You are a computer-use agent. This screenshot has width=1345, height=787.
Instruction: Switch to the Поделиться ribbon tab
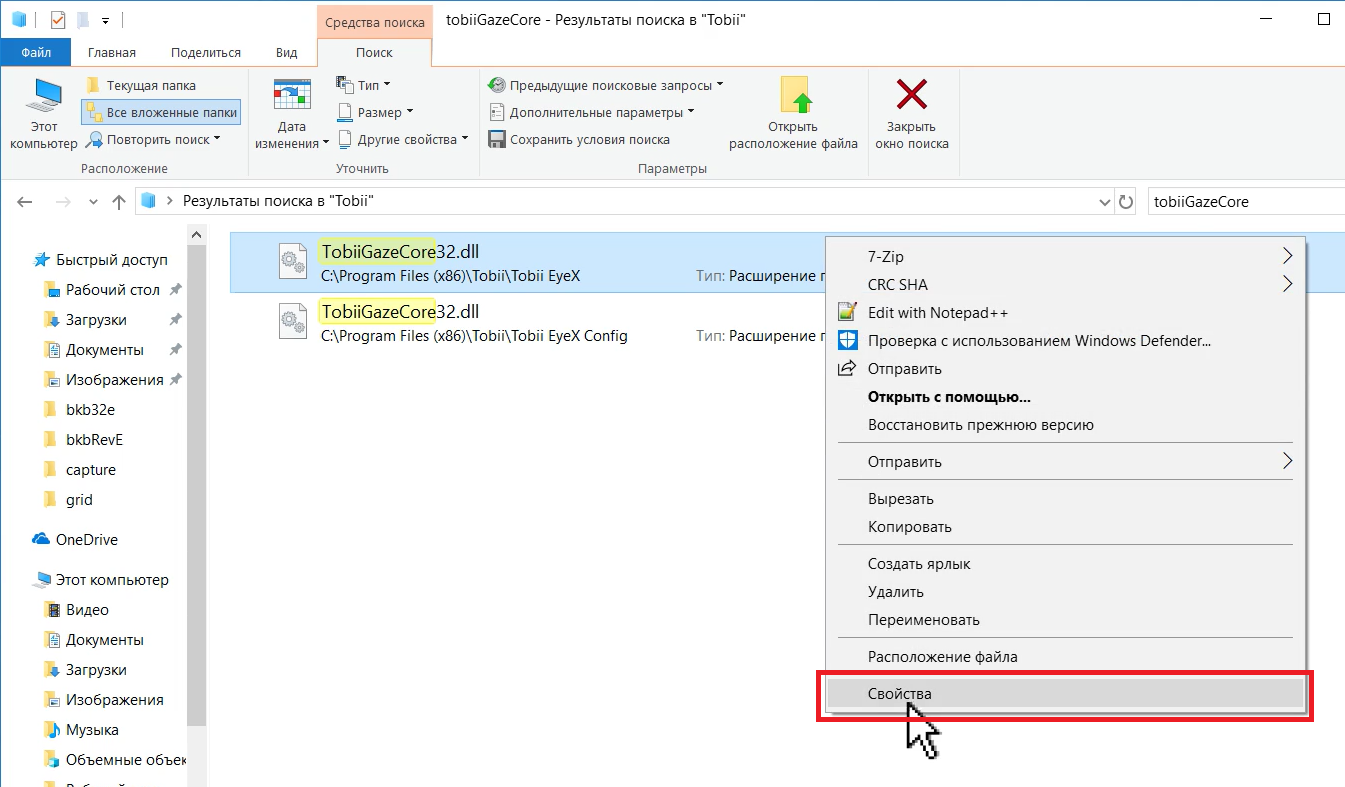click(206, 53)
